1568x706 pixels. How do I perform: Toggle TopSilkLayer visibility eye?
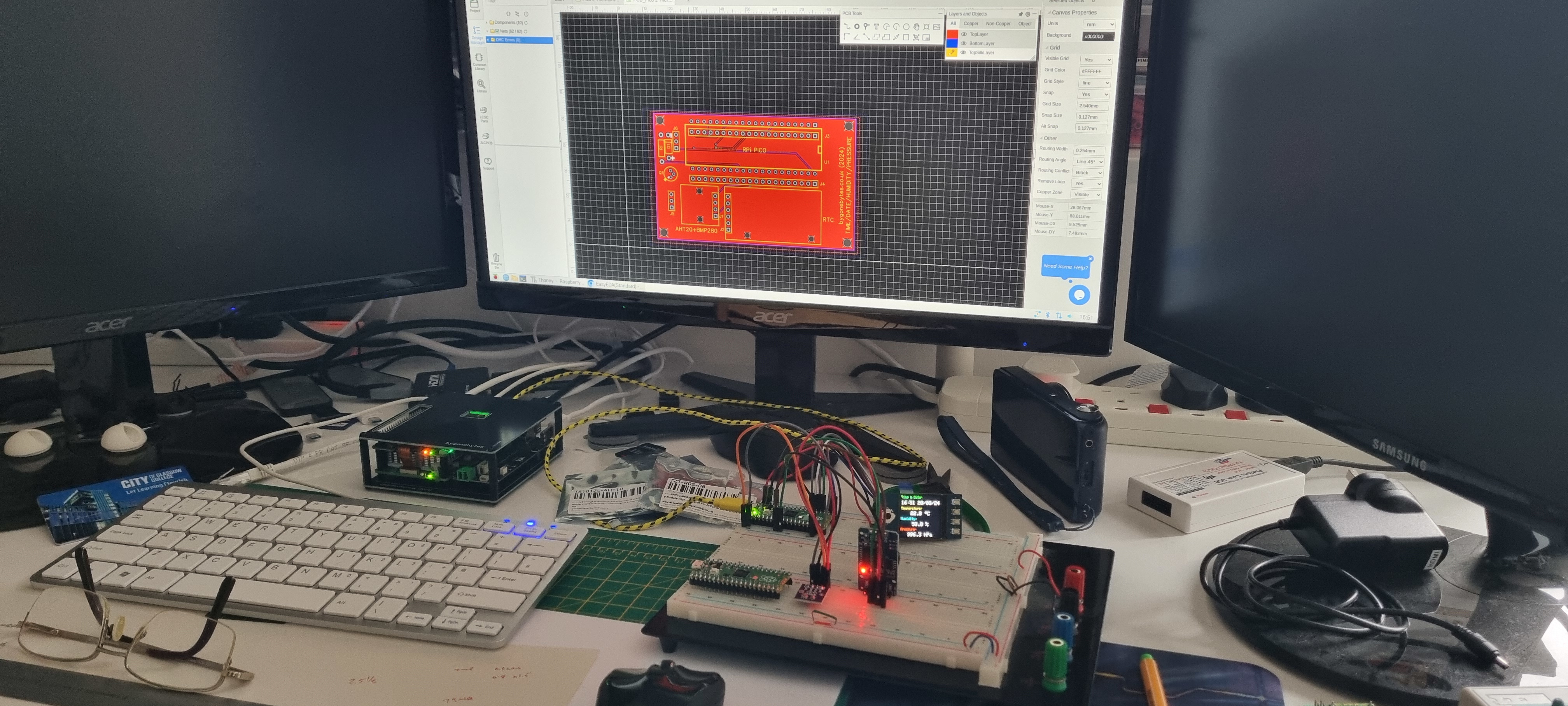pyautogui.click(x=963, y=53)
